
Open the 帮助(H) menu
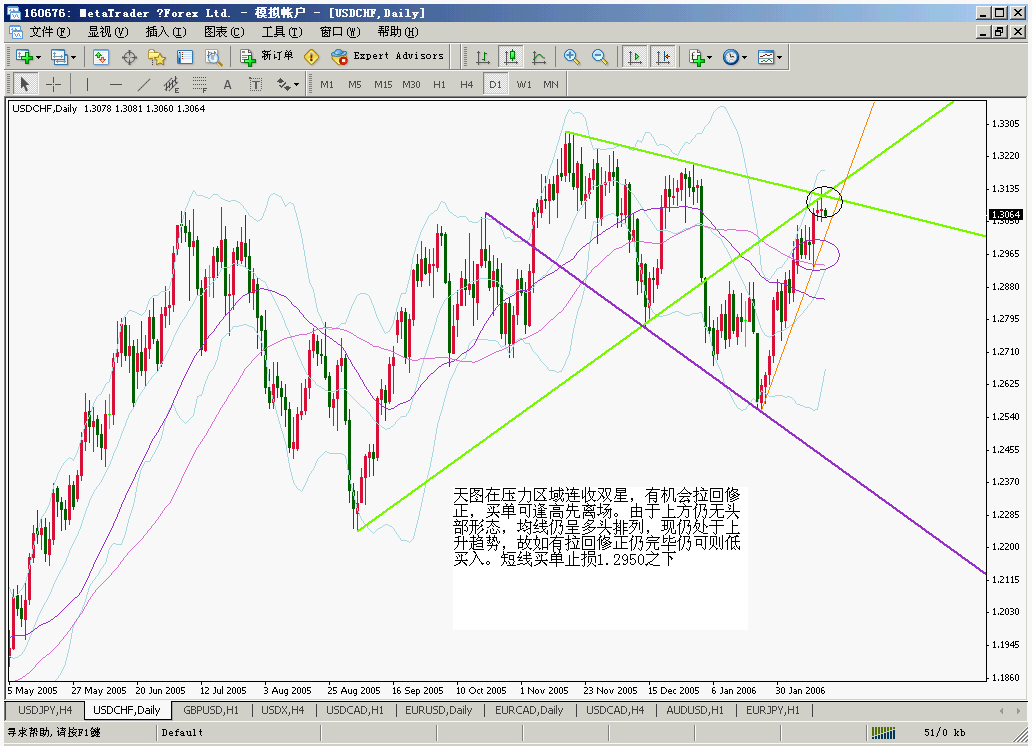(x=398, y=32)
